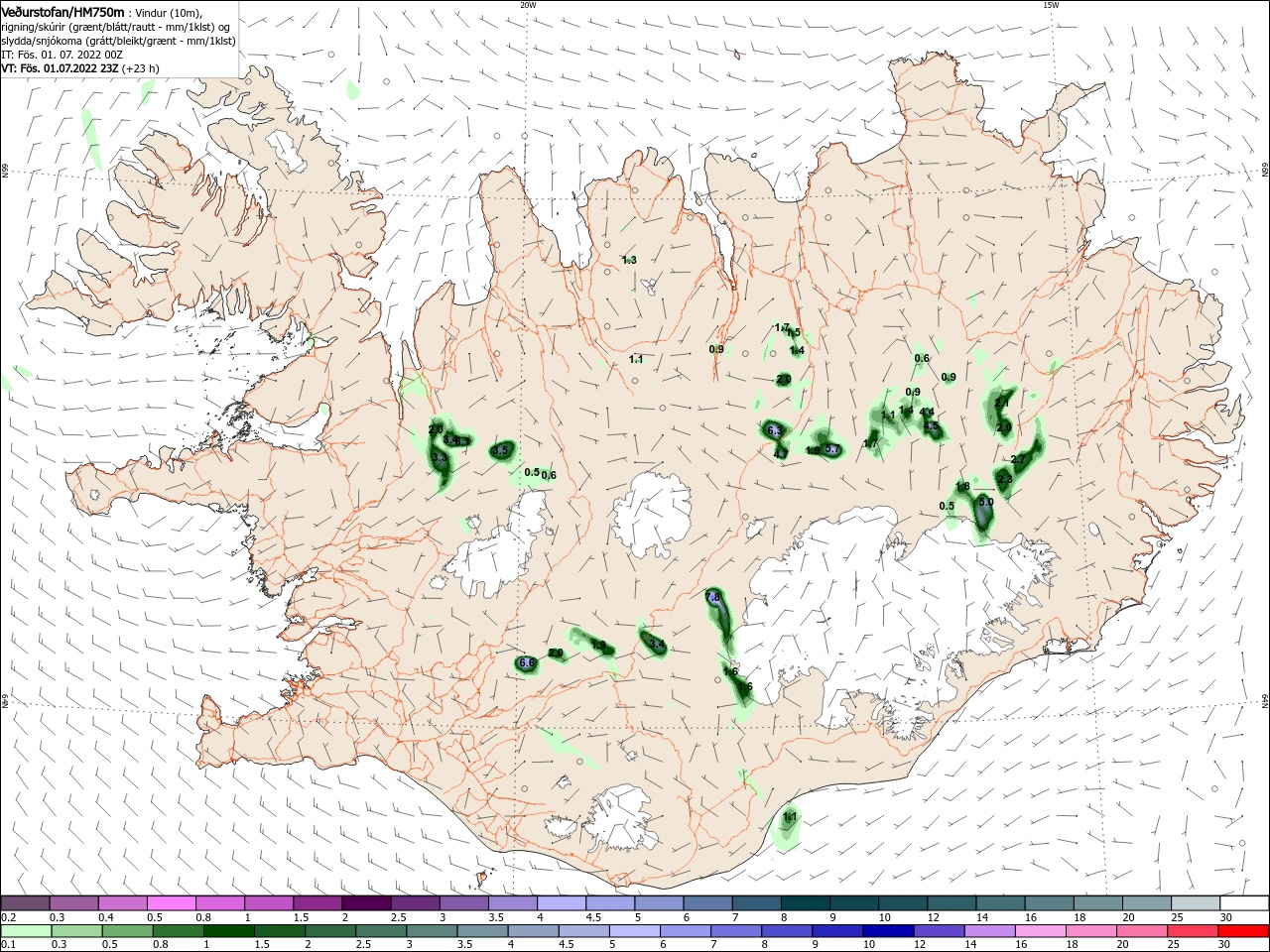1270x952 pixels.
Task: Click the 1.5 precipitation value on the map
Action: click(x=793, y=333)
